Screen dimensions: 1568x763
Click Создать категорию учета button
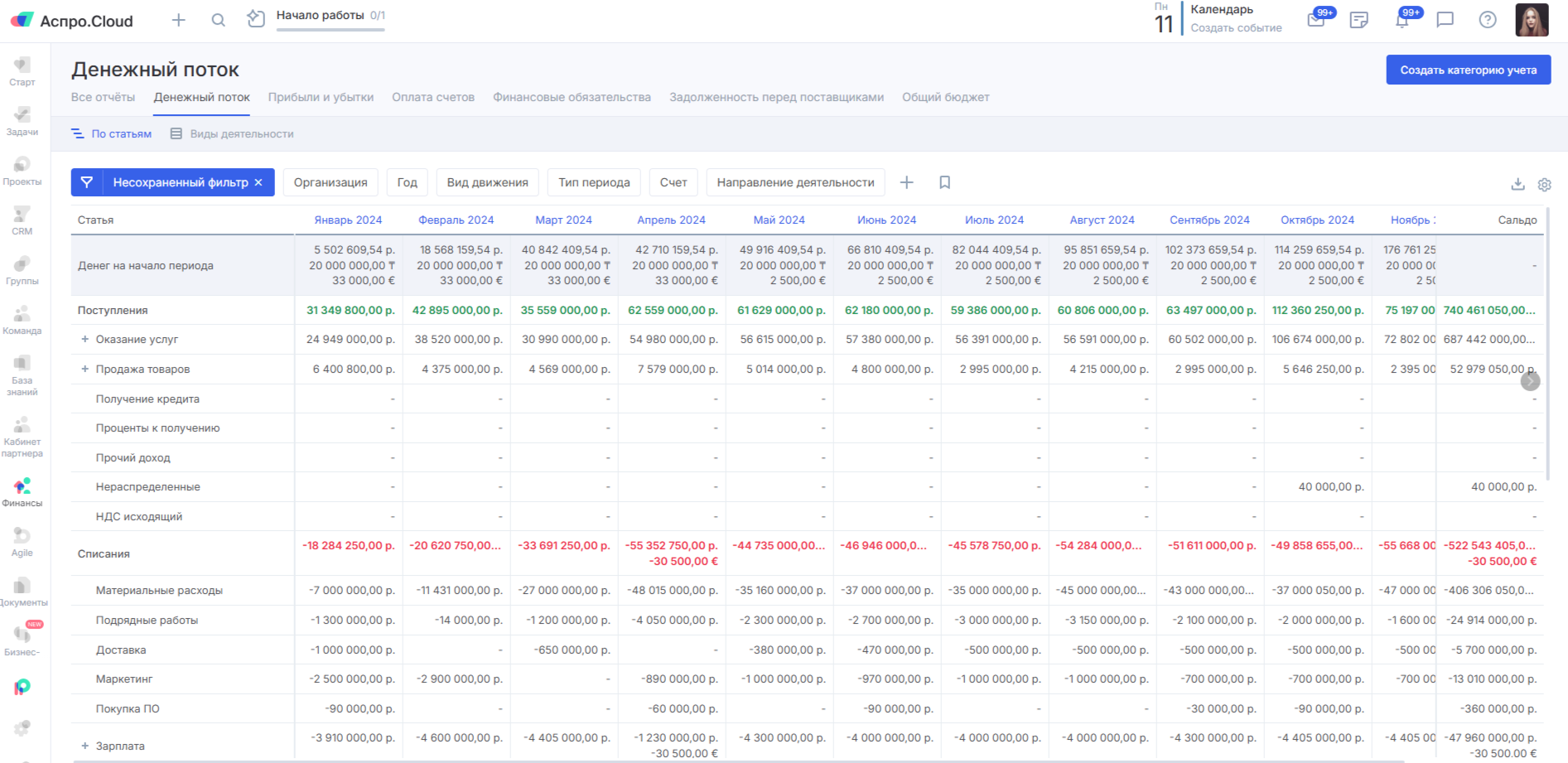pyautogui.click(x=1468, y=70)
